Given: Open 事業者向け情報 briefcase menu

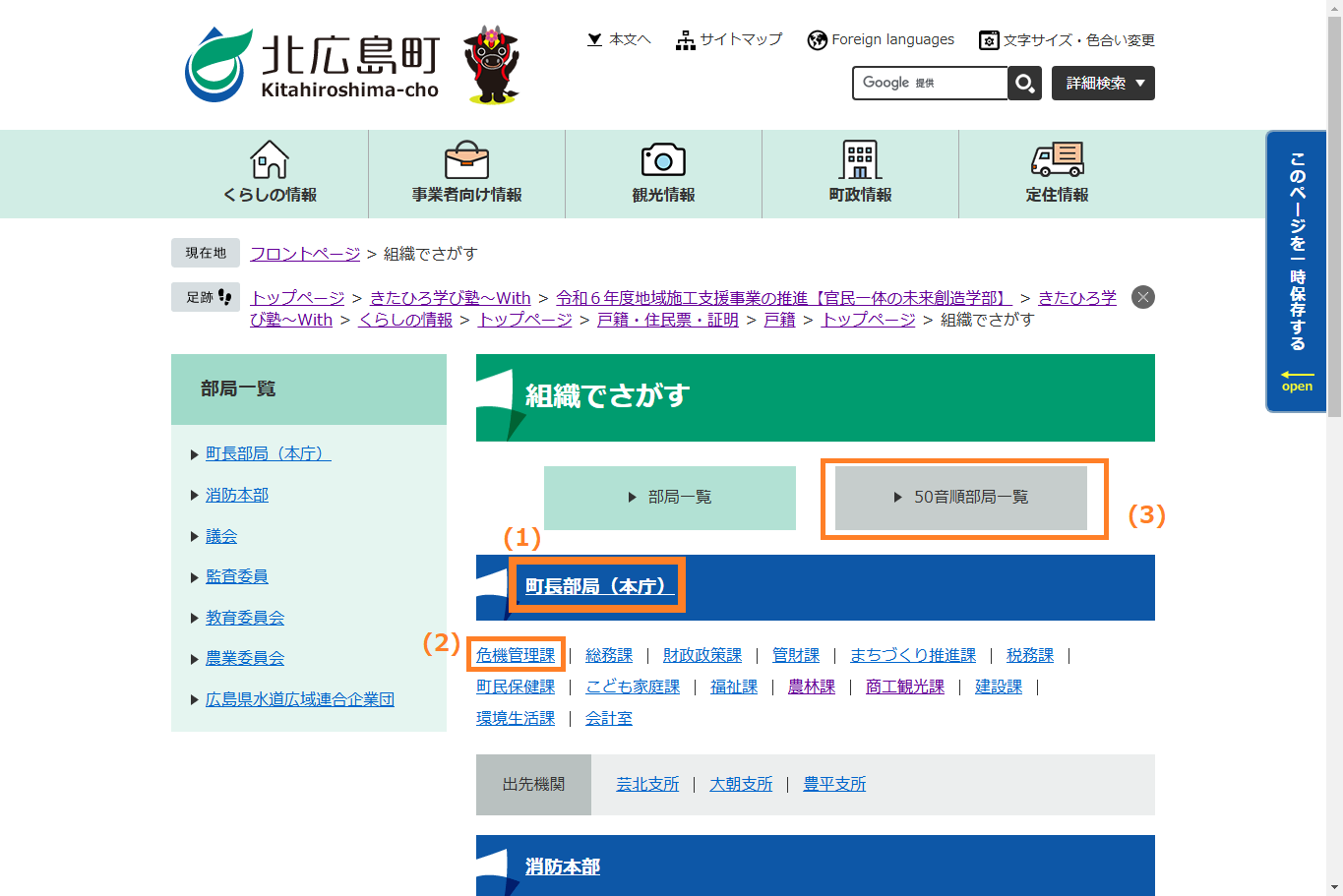Looking at the screenshot, I should (467, 173).
